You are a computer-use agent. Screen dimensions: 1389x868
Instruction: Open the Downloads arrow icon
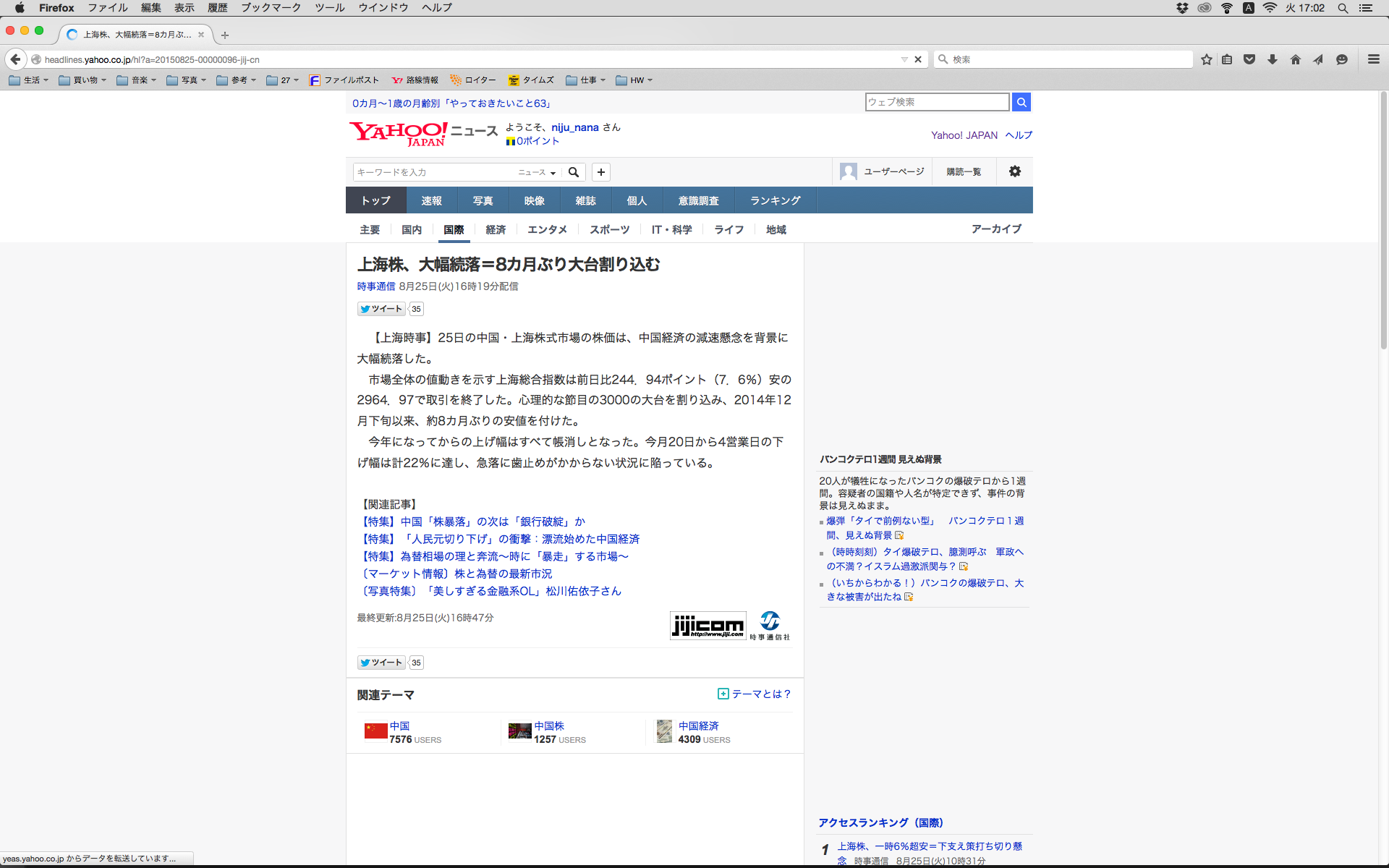[1273, 59]
